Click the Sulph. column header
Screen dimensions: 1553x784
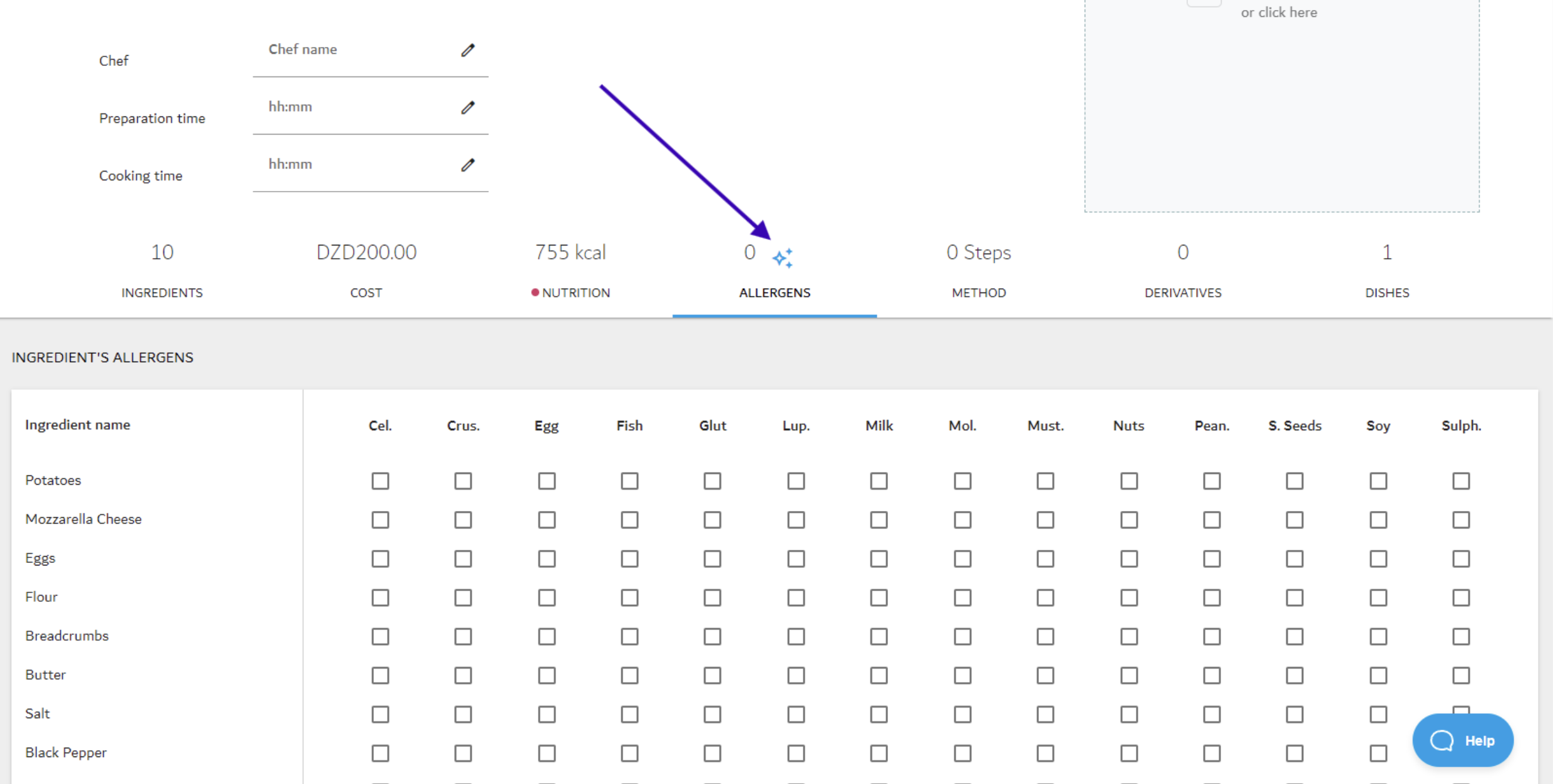click(x=1462, y=426)
